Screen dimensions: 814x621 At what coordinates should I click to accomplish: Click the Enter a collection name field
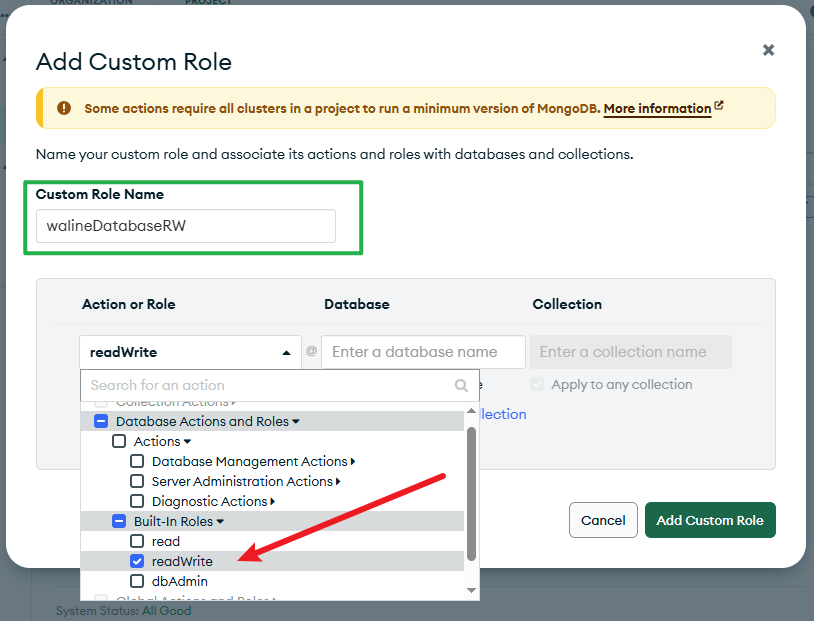(631, 352)
